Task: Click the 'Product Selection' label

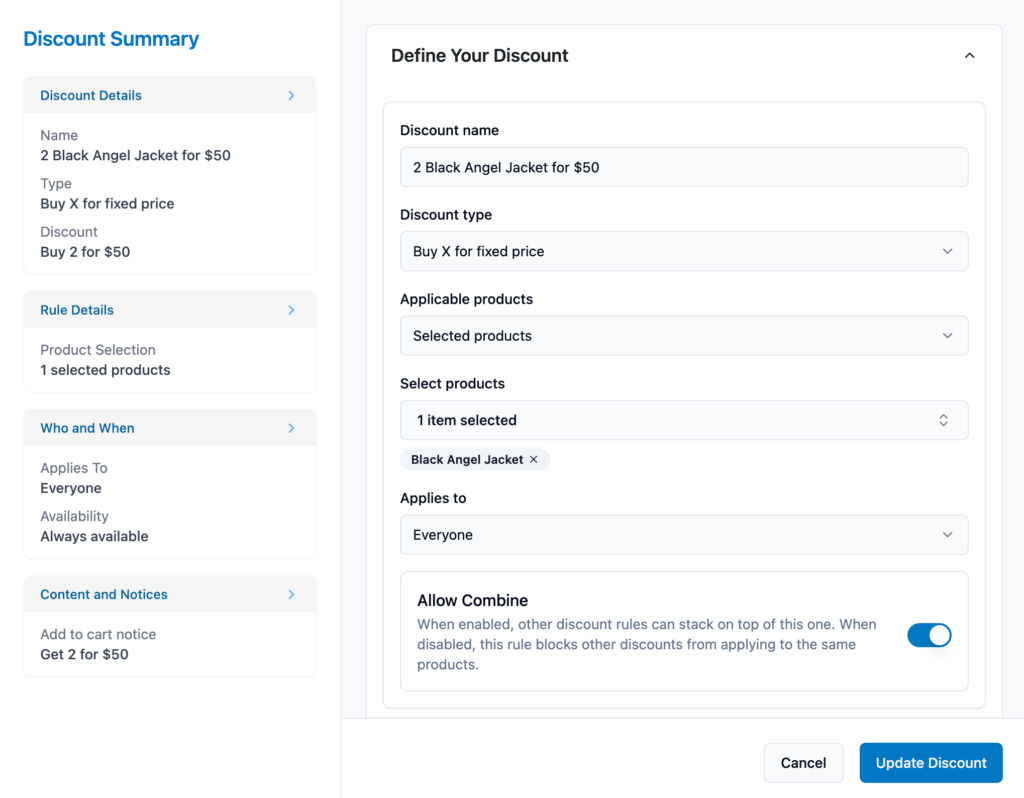Action: [98, 350]
